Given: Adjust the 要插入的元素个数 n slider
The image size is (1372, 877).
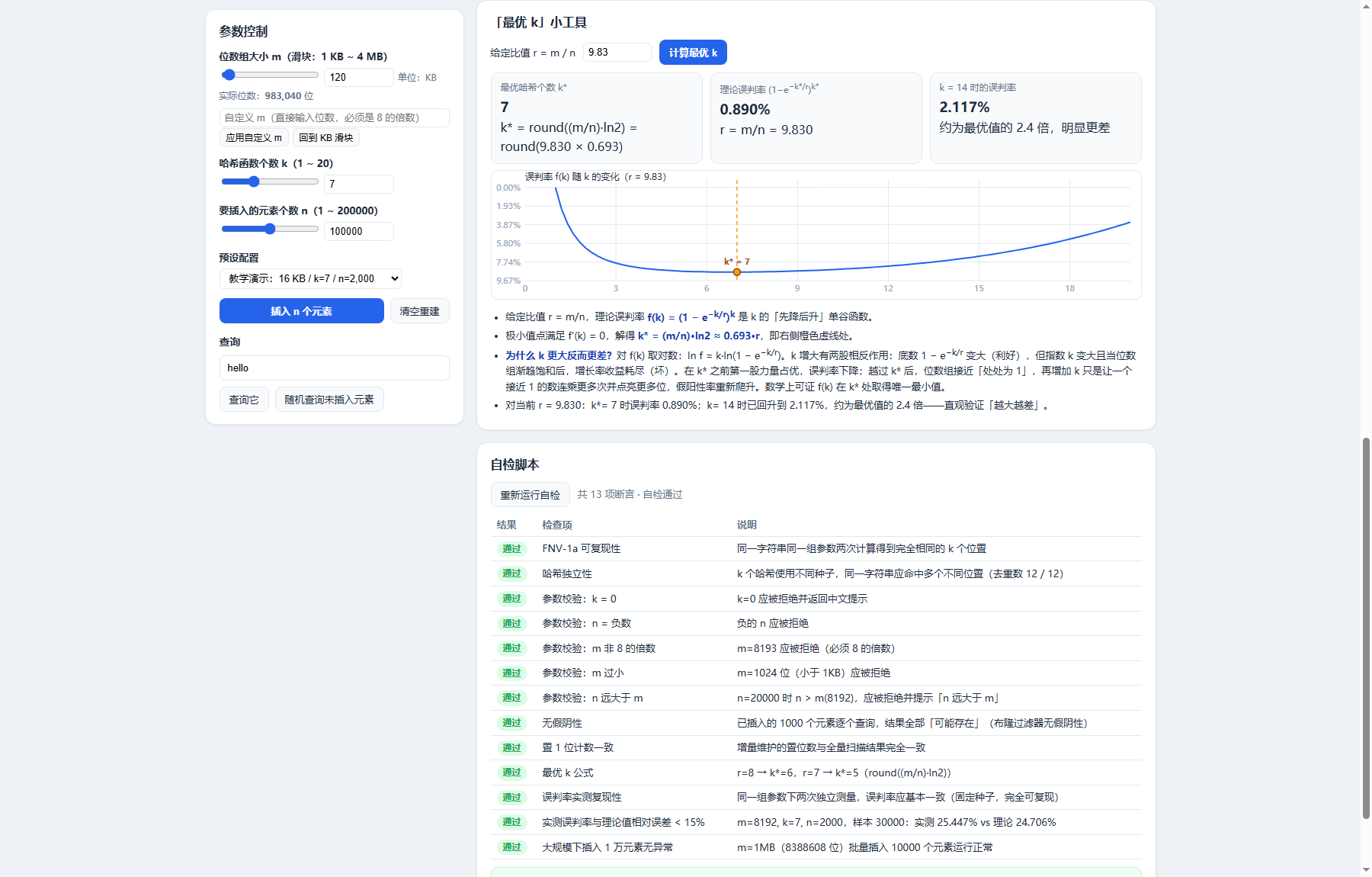Looking at the screenshot, I should [x=270, y=229].
